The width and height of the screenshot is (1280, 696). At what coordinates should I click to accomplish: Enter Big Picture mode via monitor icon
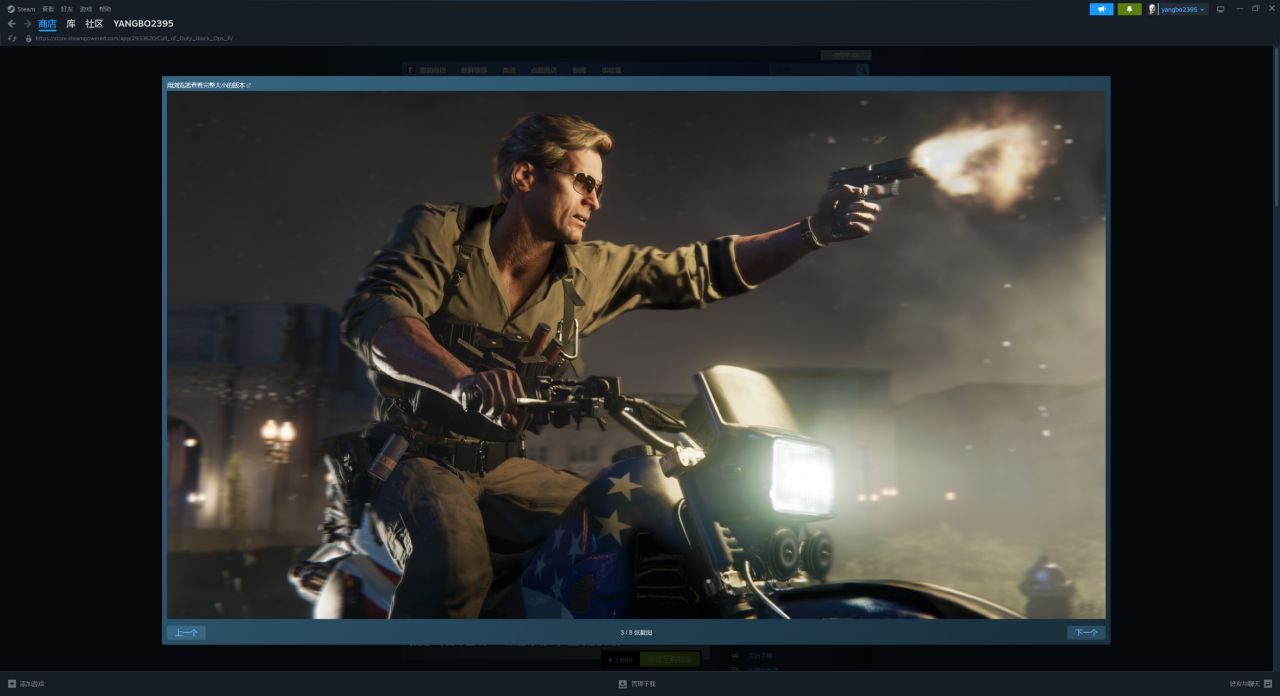point(1220,9)
